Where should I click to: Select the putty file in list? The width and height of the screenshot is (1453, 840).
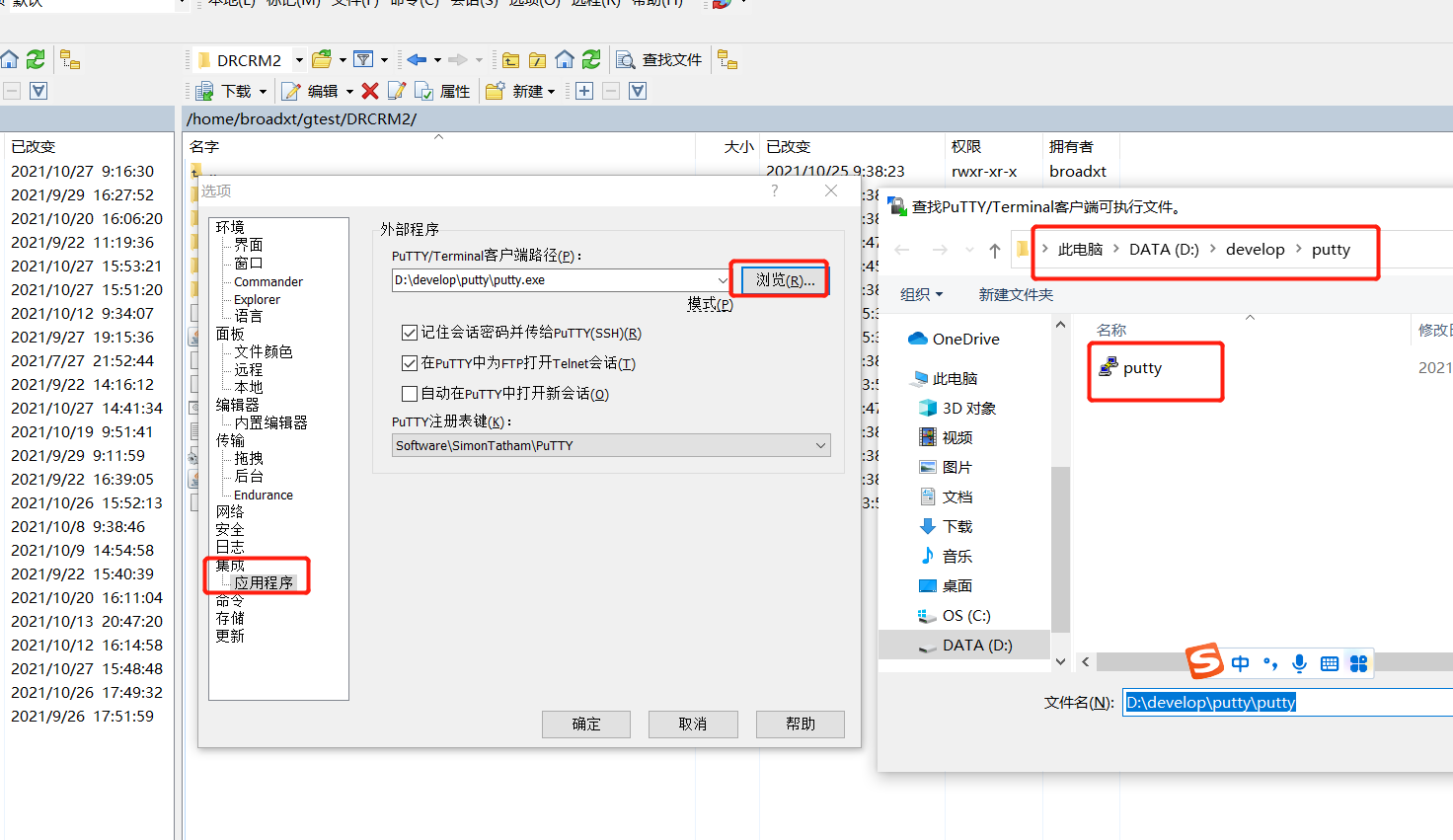1131,368
